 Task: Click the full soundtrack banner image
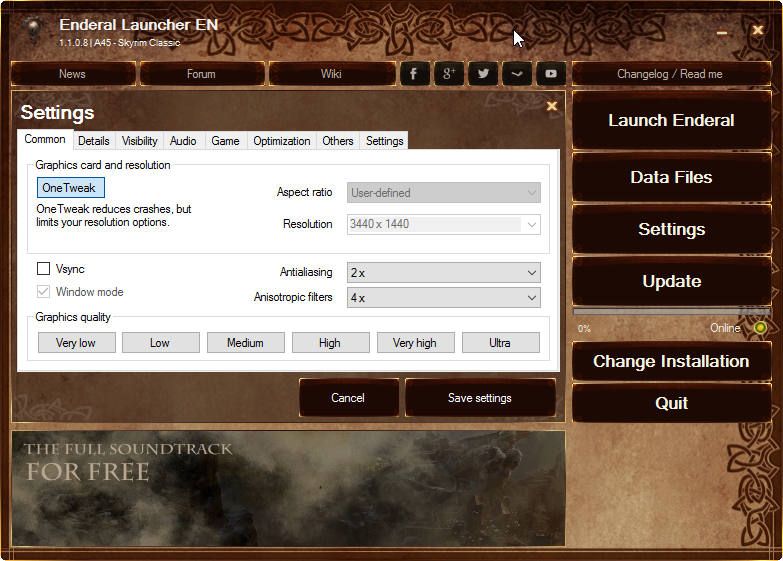click(288, 489)
